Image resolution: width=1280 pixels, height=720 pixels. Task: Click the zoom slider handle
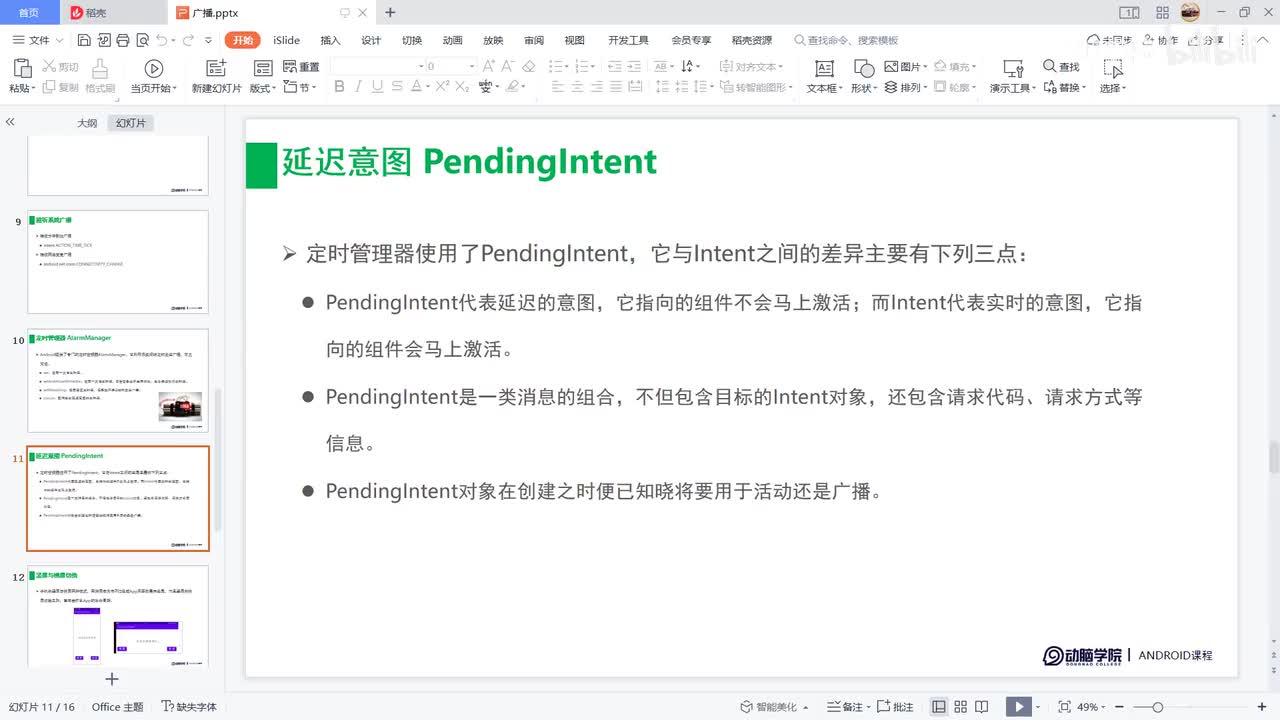tap(1157, 707)
